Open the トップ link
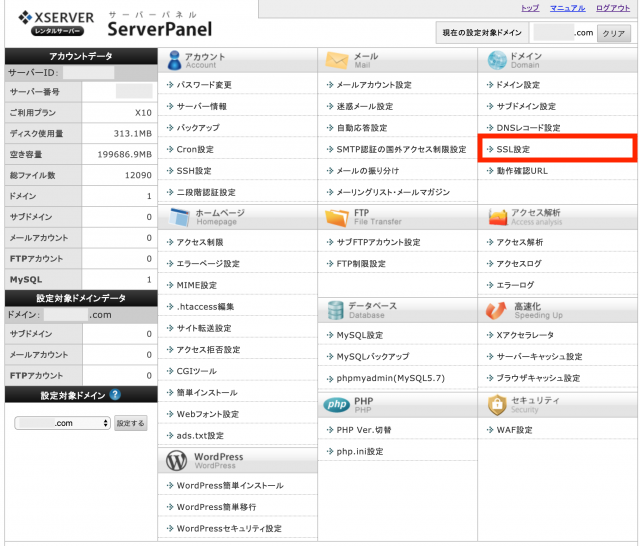The width and height of the screenshot is (640, 546). tap(530, 8)
